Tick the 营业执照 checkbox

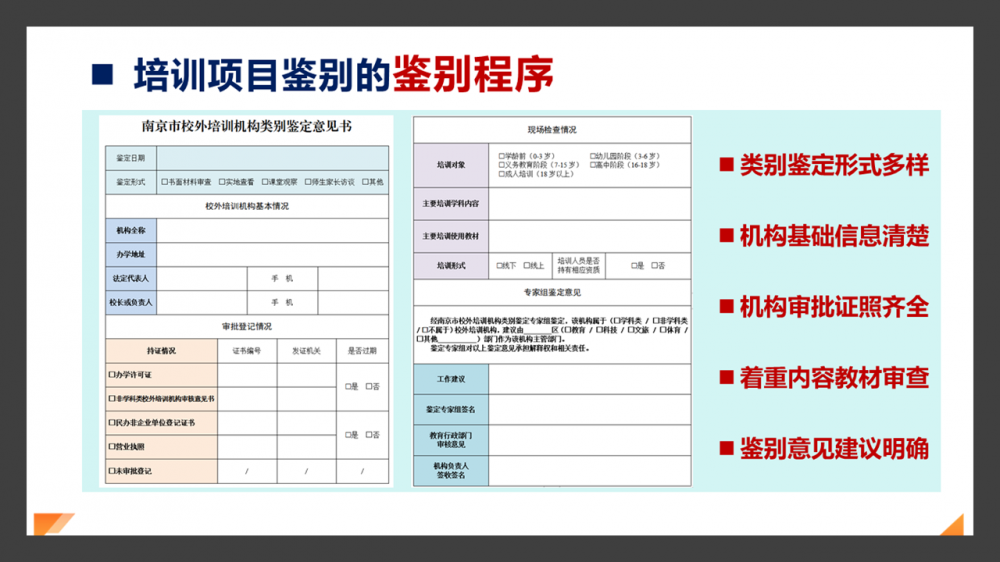(x=112, y=447)
